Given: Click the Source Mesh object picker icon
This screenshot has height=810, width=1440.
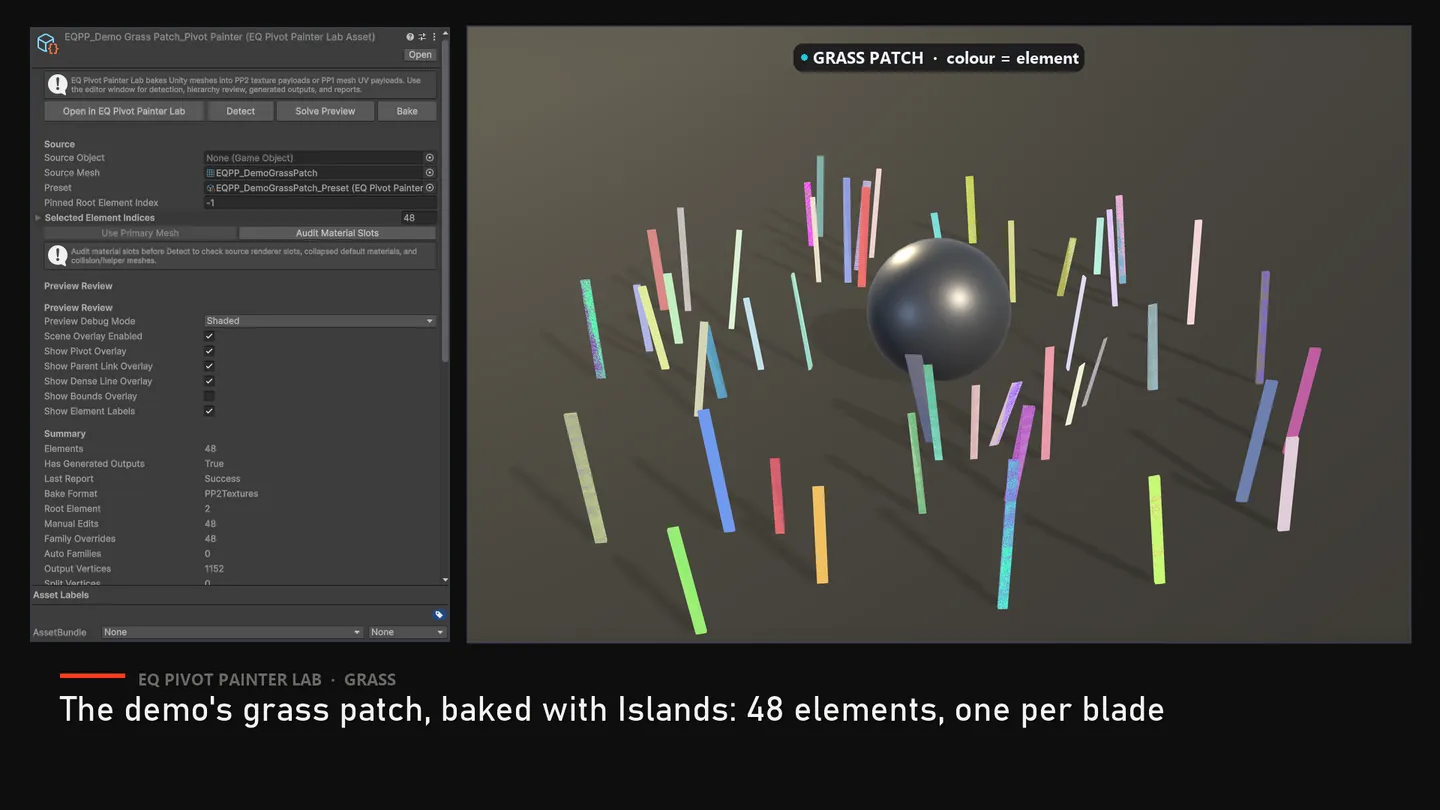Looking at the screenshot, I should (430, 173).
